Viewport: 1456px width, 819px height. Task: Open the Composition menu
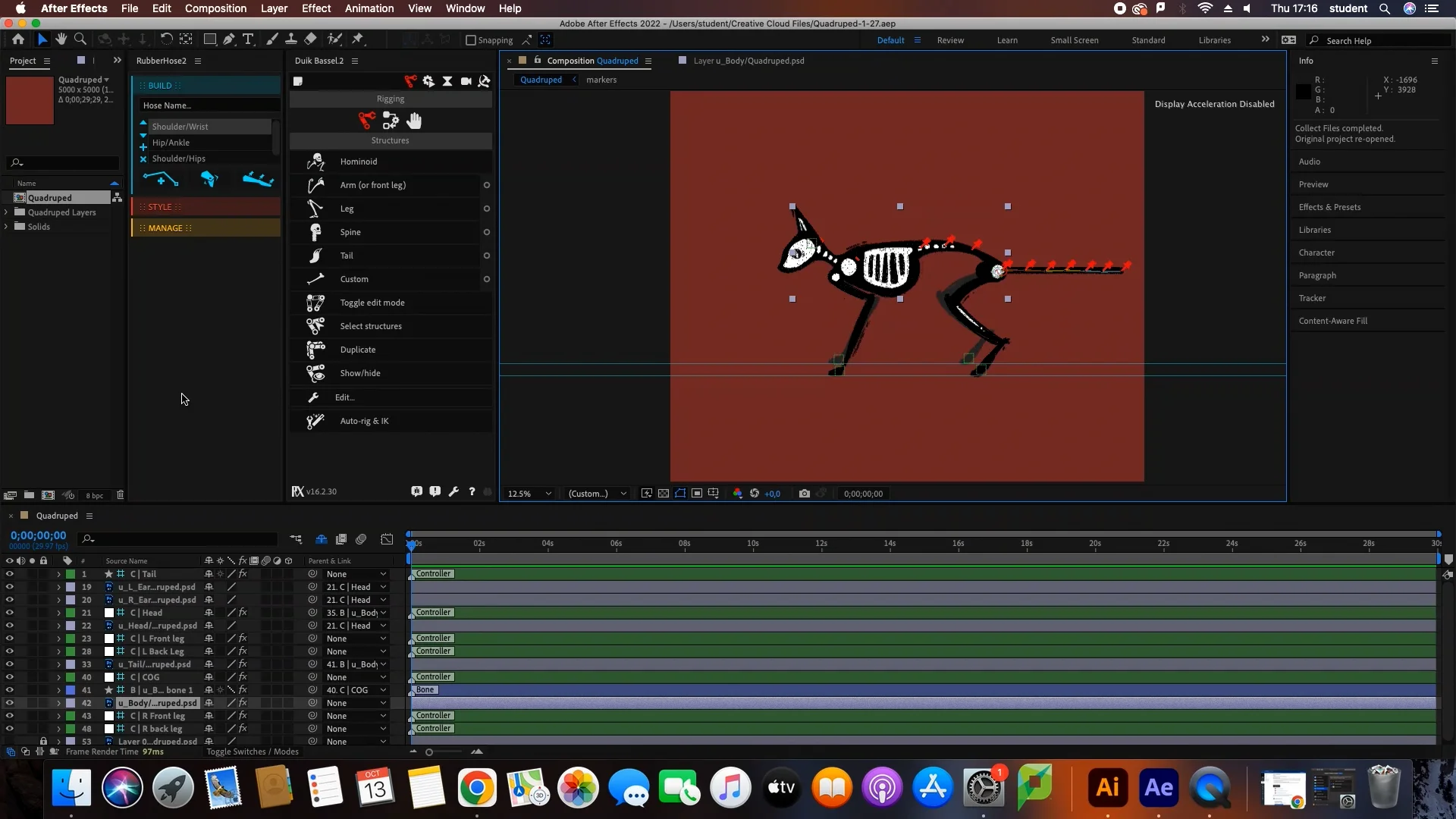[x=215, y=8]
